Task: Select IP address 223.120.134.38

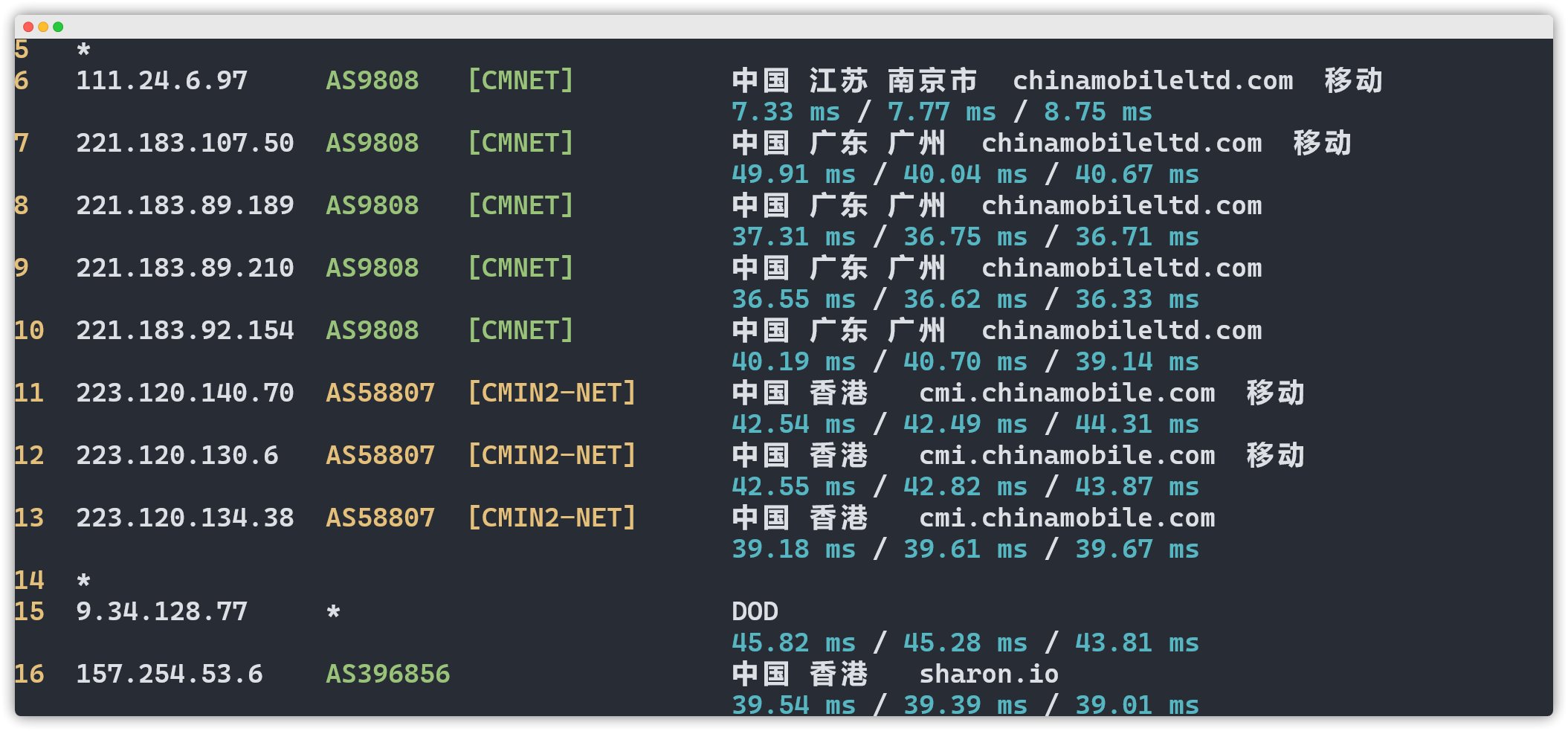Action: pos(185,518)
